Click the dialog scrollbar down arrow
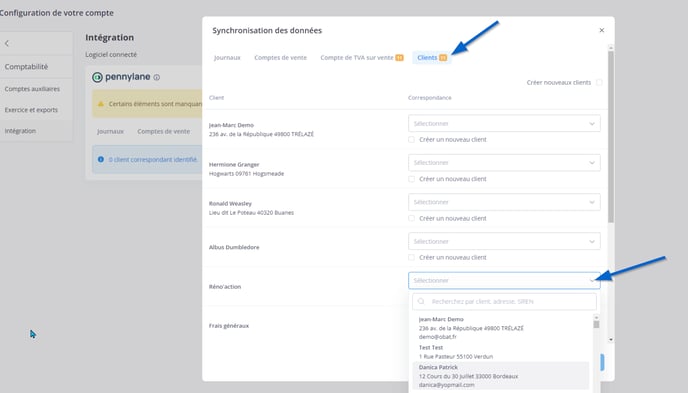Screen dimensions: 688x393 tap(611, 339)
